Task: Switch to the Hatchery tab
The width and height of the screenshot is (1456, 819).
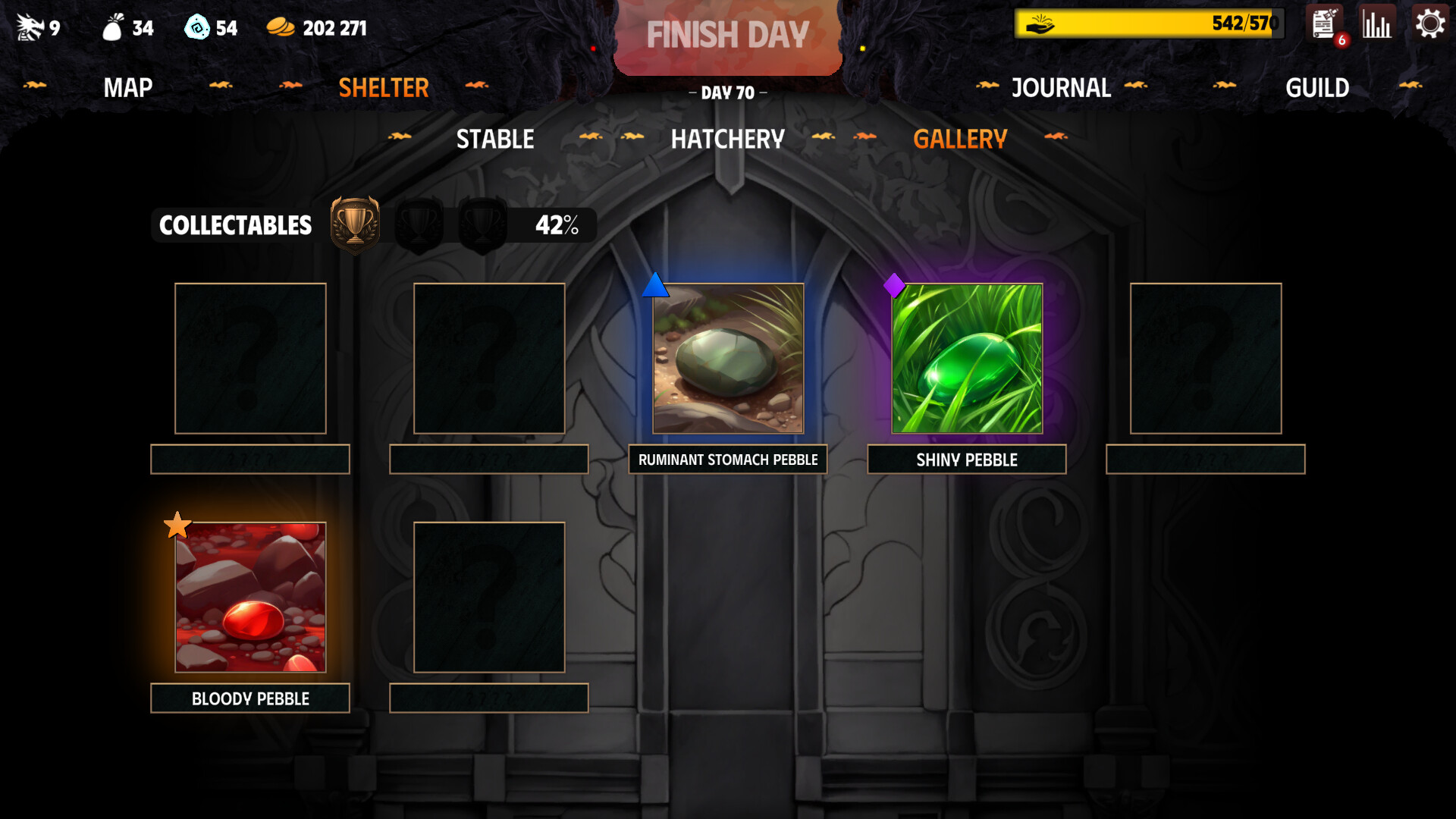Action: (x=727, y=140)
